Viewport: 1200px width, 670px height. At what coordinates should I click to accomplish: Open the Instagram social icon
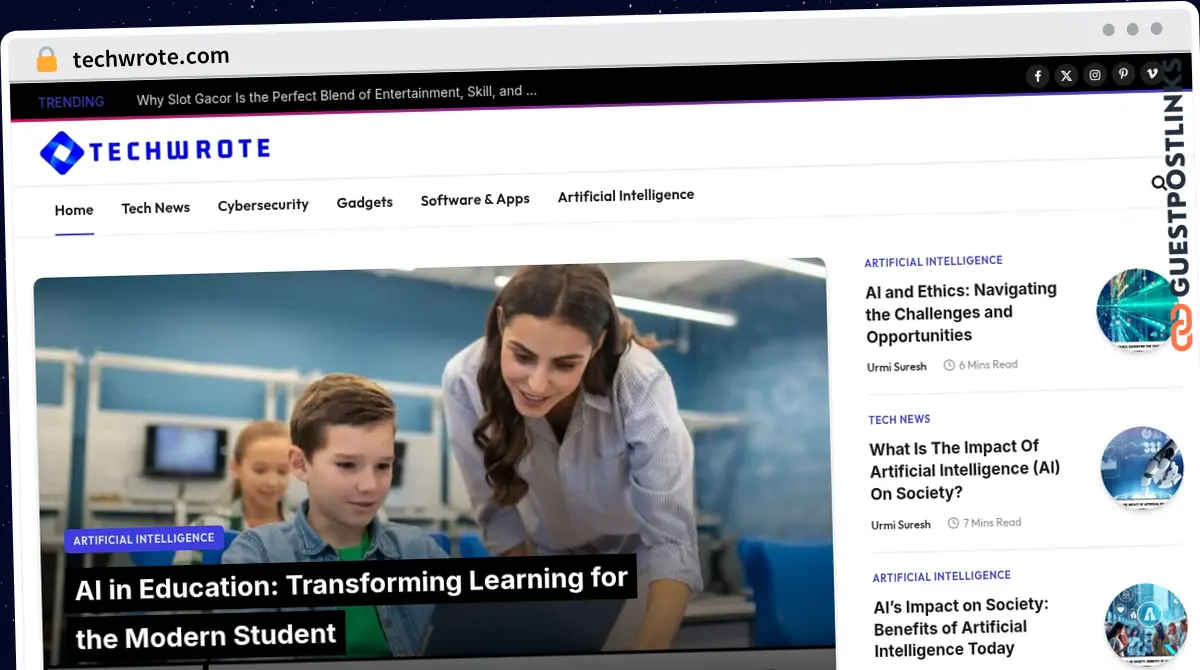[1095, 75]
